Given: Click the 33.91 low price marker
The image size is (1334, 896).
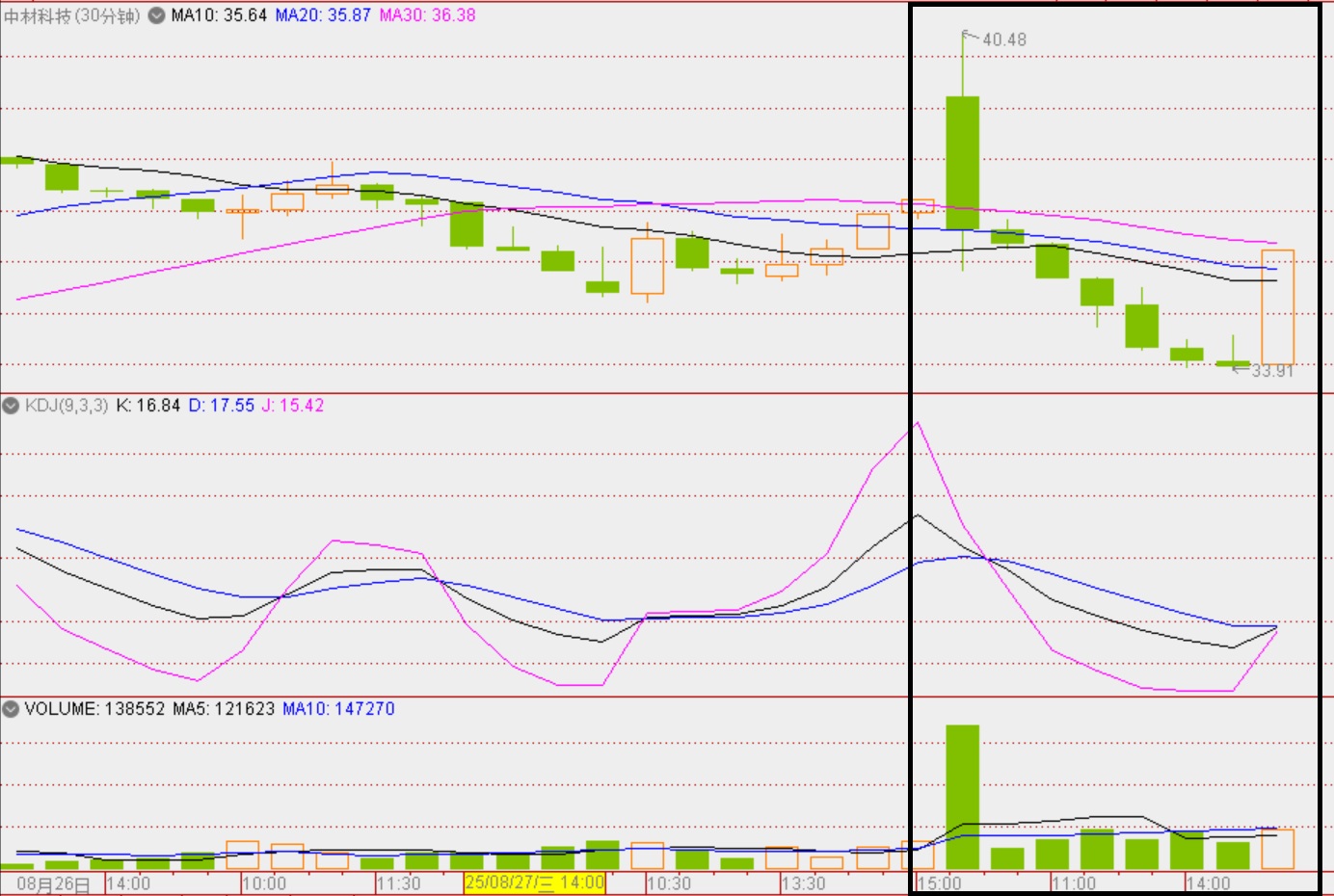Looking at the screenshot, I should 1271,371.
